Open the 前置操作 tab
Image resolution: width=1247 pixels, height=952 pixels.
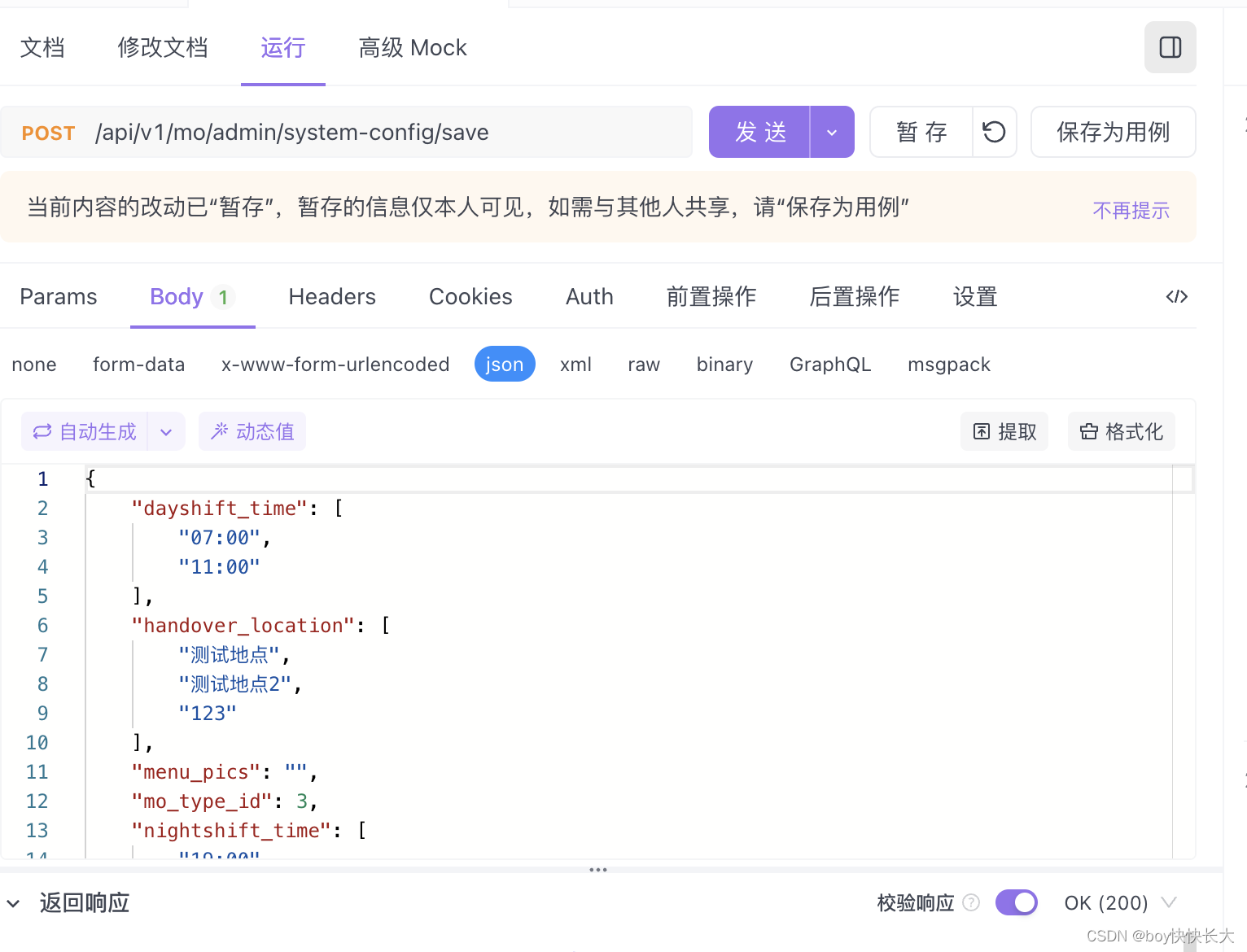(711, 297)
